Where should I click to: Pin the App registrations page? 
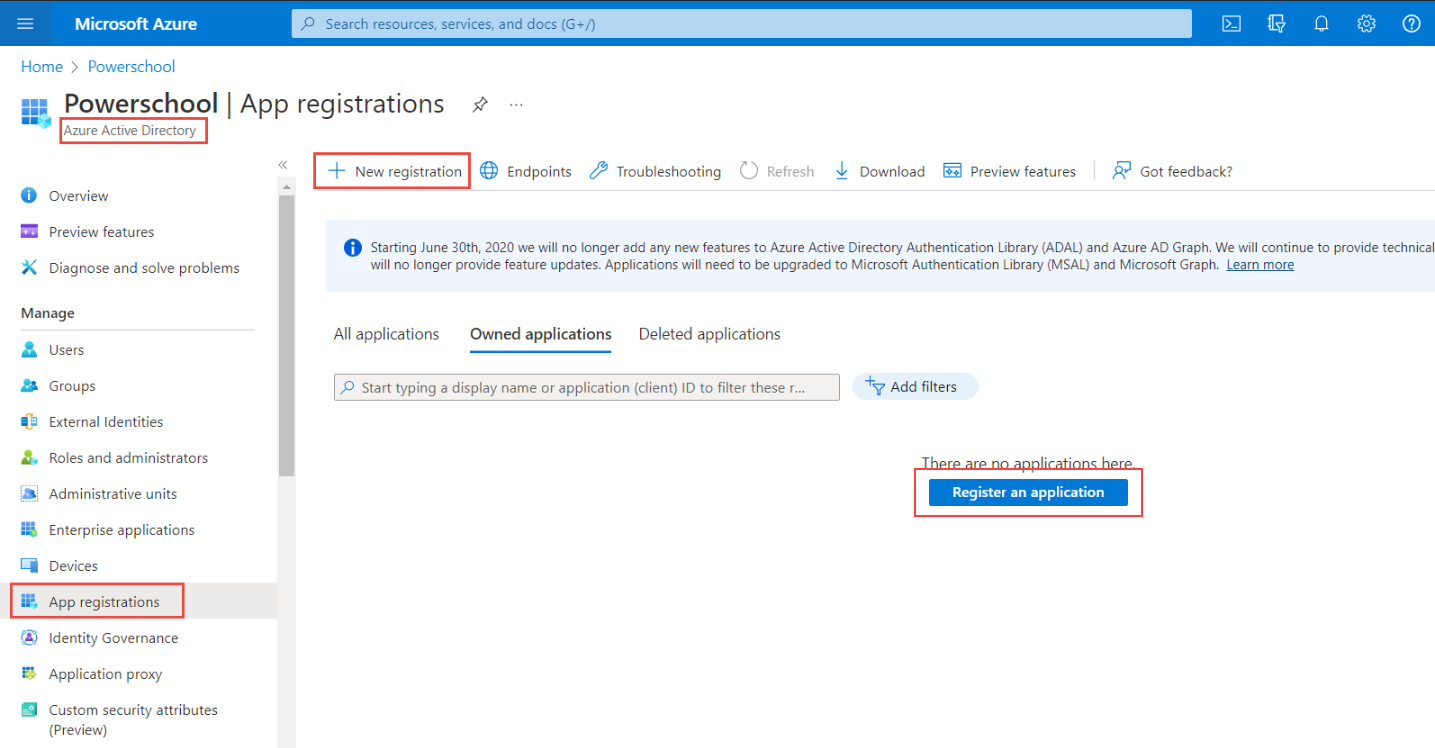(x=480, y=104)
